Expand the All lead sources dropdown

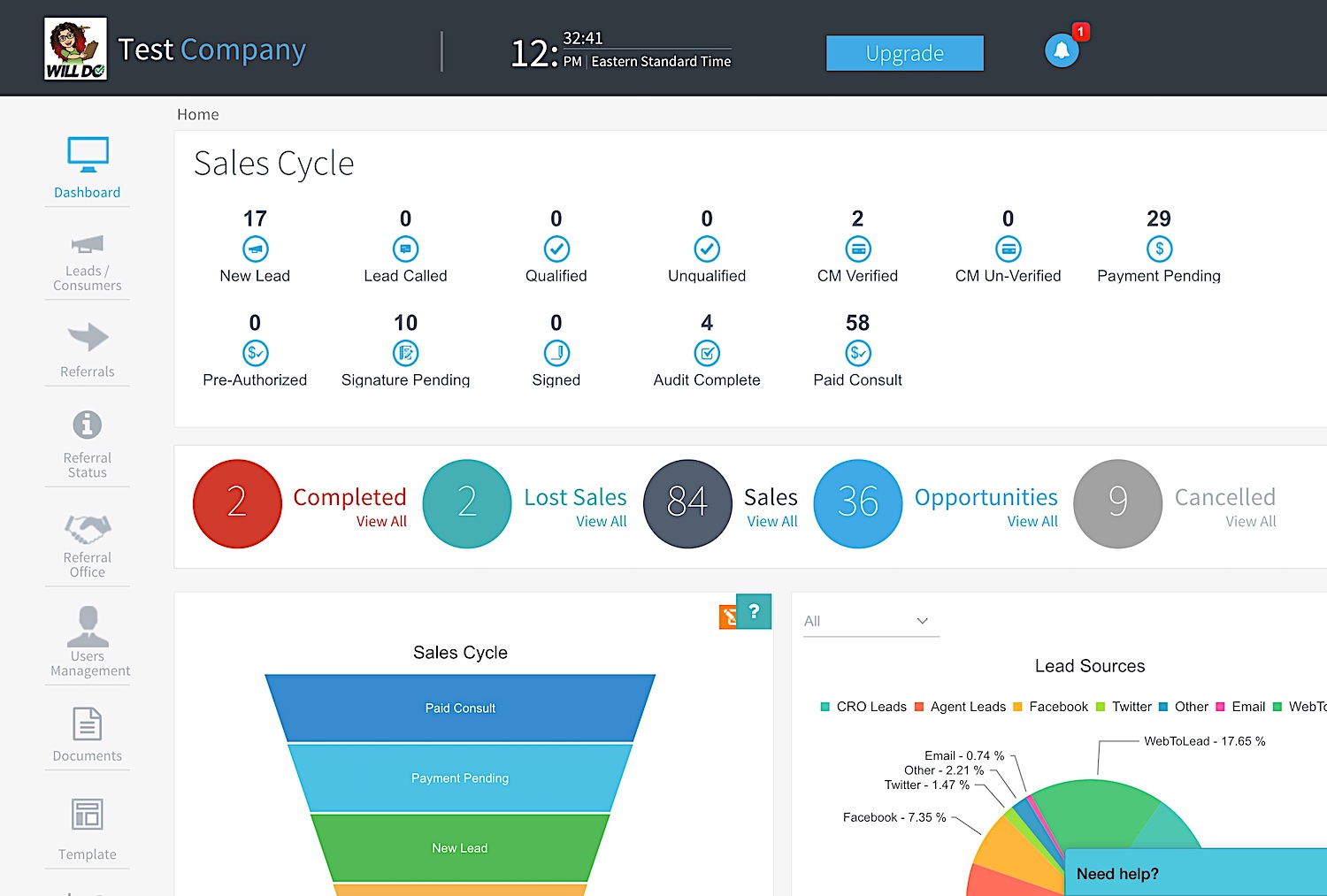click(x=871, y=621)
